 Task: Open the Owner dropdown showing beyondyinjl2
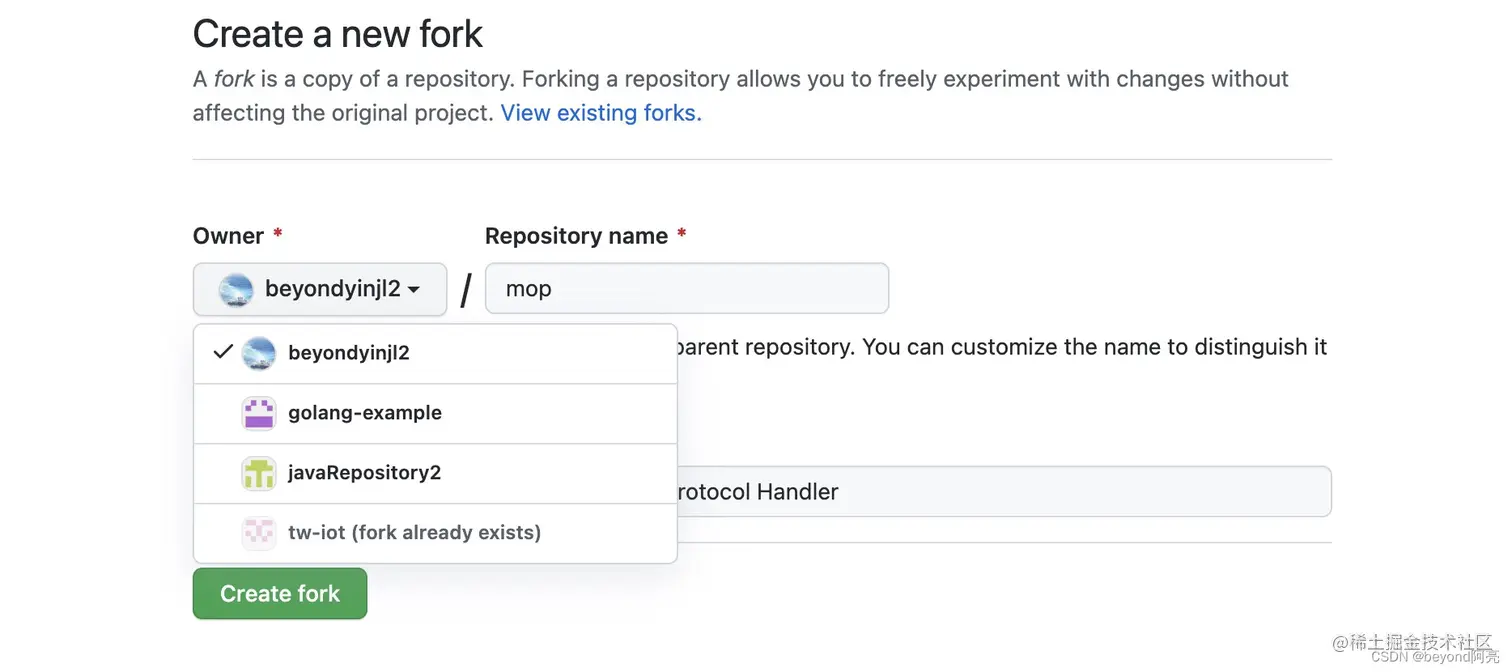(320, 289)
